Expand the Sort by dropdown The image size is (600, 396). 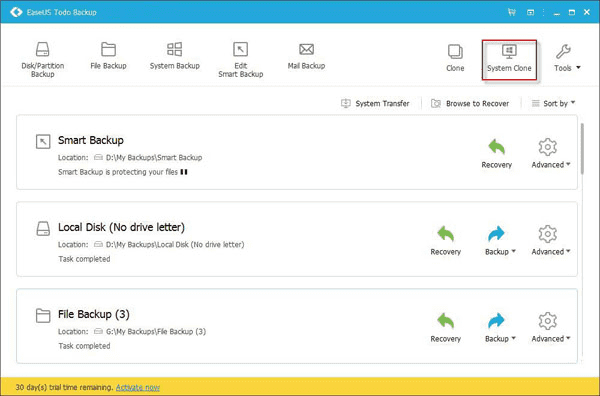pyautogui.click(x=553, y=103)
